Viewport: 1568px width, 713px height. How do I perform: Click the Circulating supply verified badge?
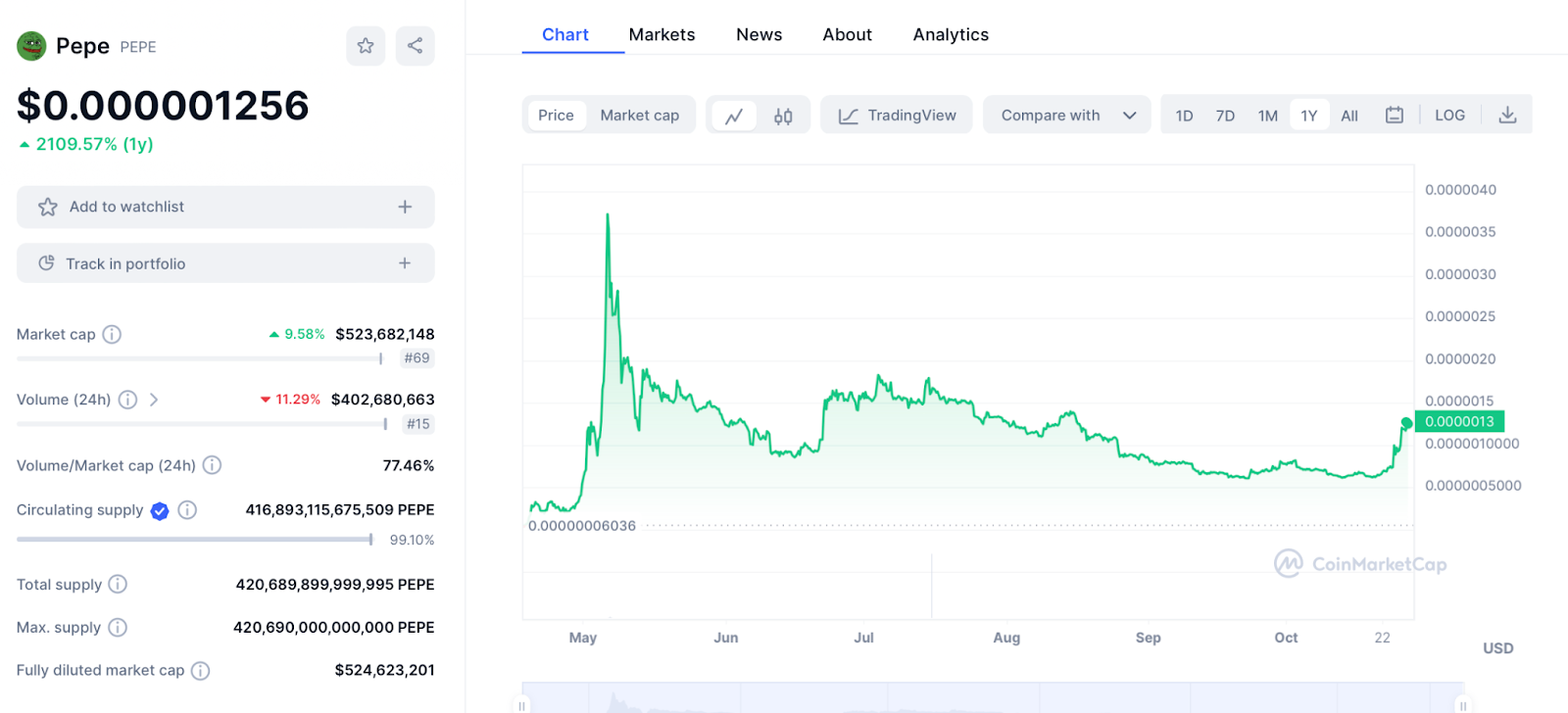click(x=160, y=510)
